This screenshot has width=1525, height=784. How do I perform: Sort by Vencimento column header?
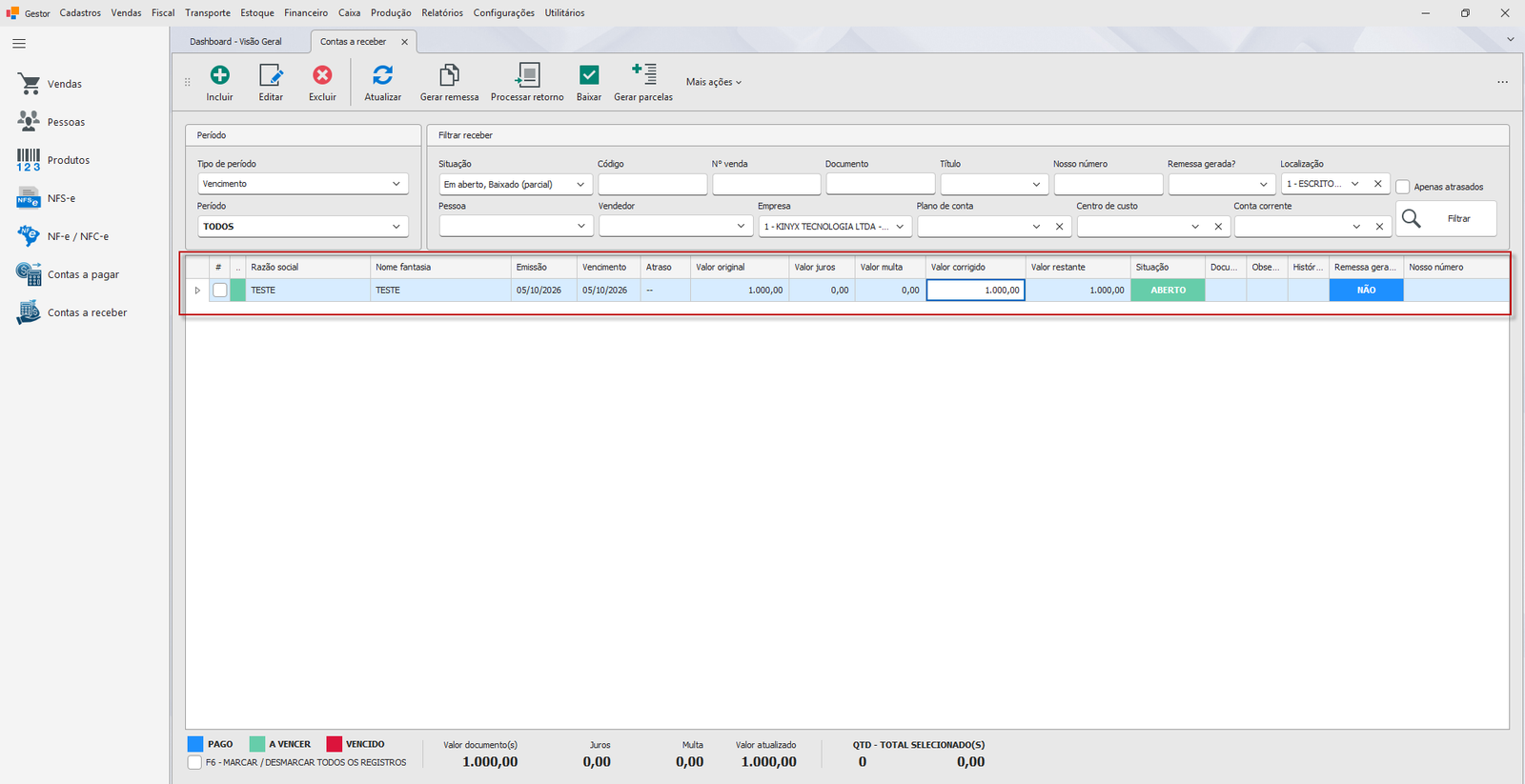(608, 268)
